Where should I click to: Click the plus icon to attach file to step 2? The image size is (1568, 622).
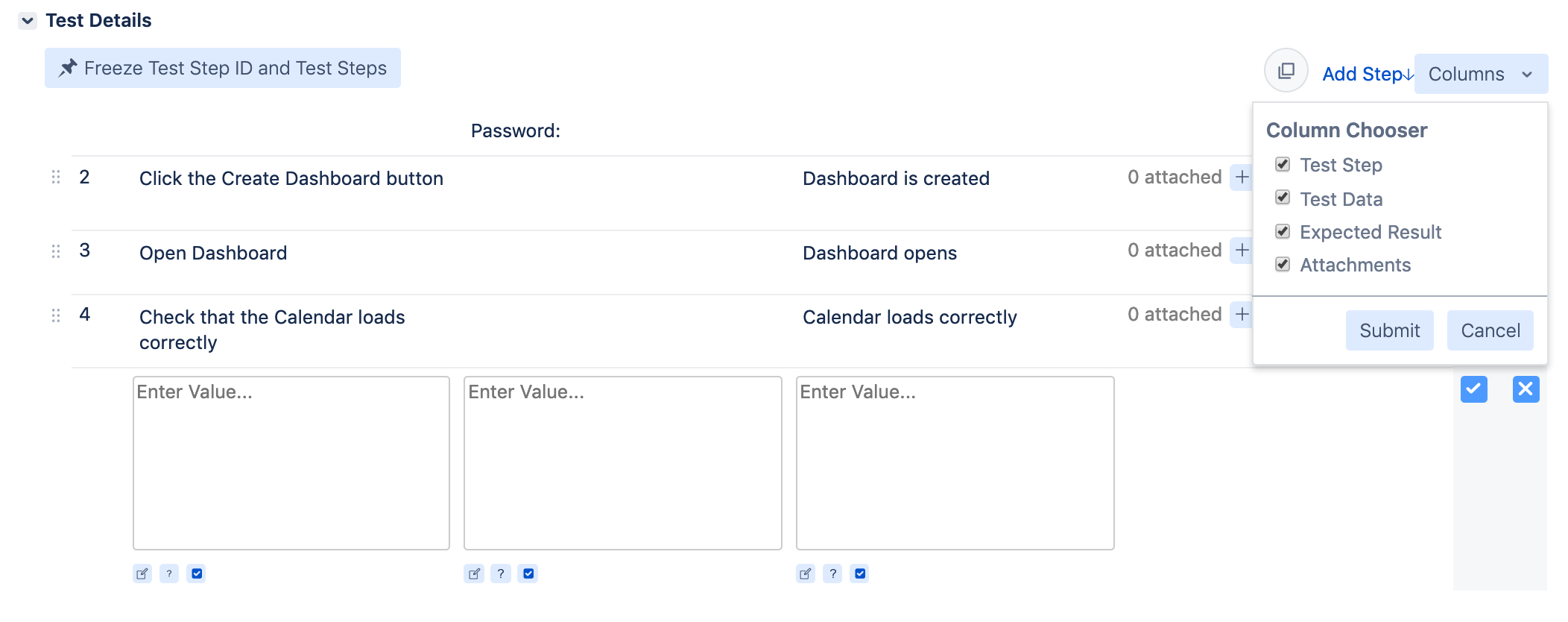pyautogui.click(x=1242, y=178)
